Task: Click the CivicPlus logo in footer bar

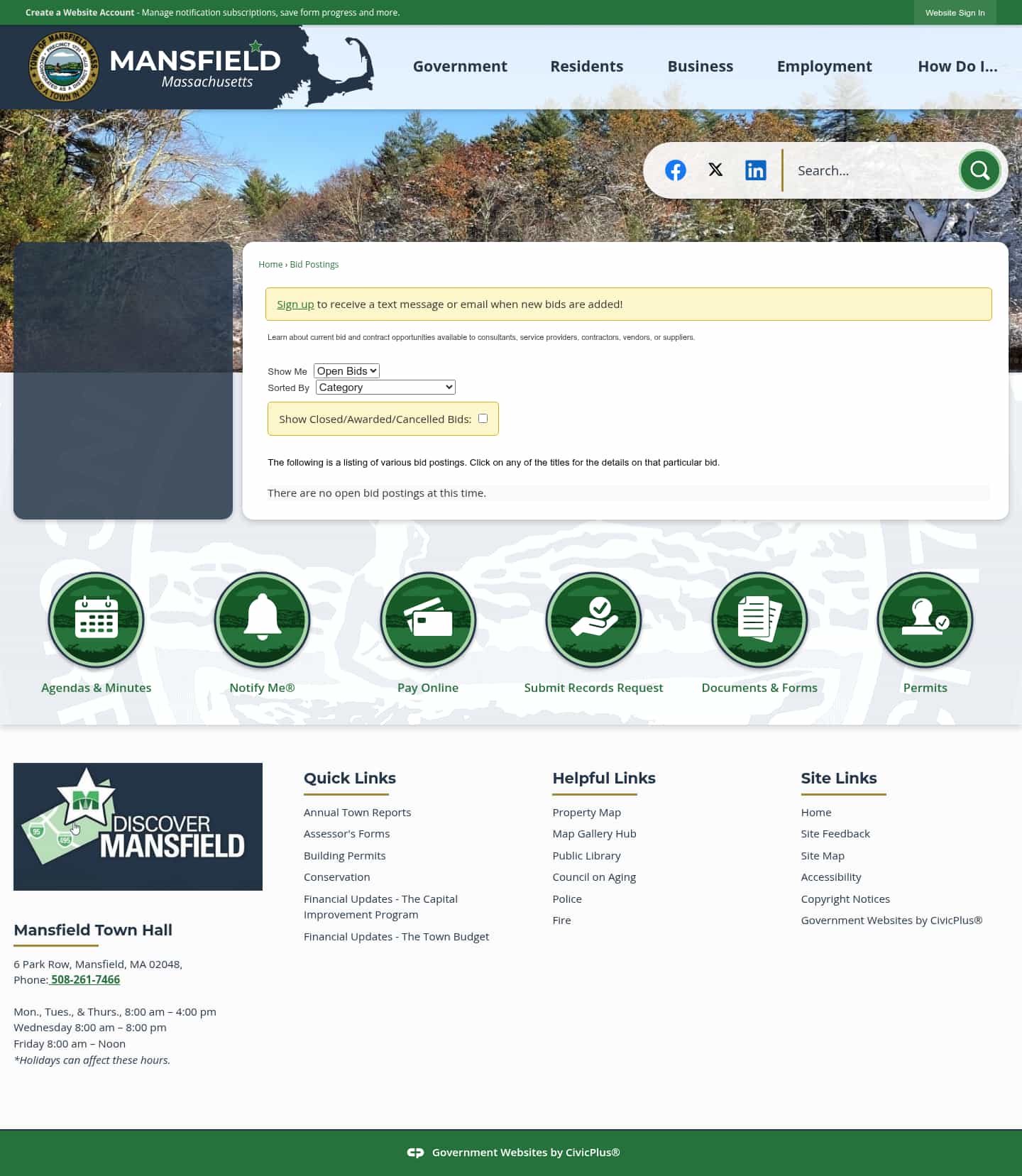Action: tap(415, 1153)
